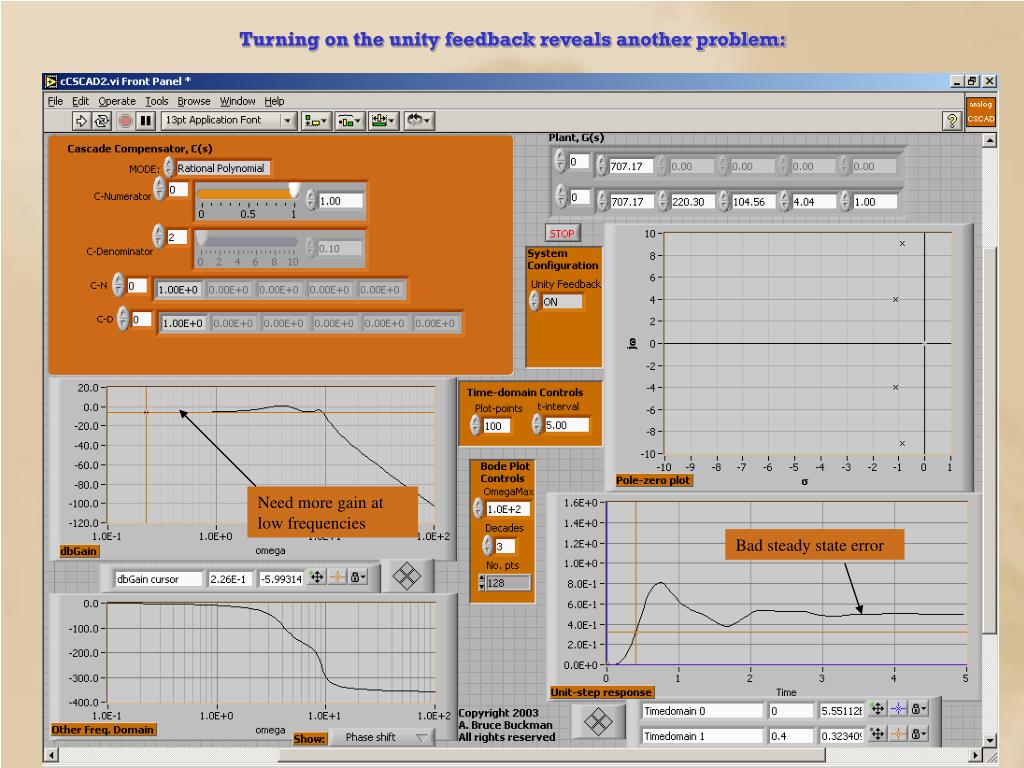
Task: Step the C-D array index control
Action: tap(123, 319)
